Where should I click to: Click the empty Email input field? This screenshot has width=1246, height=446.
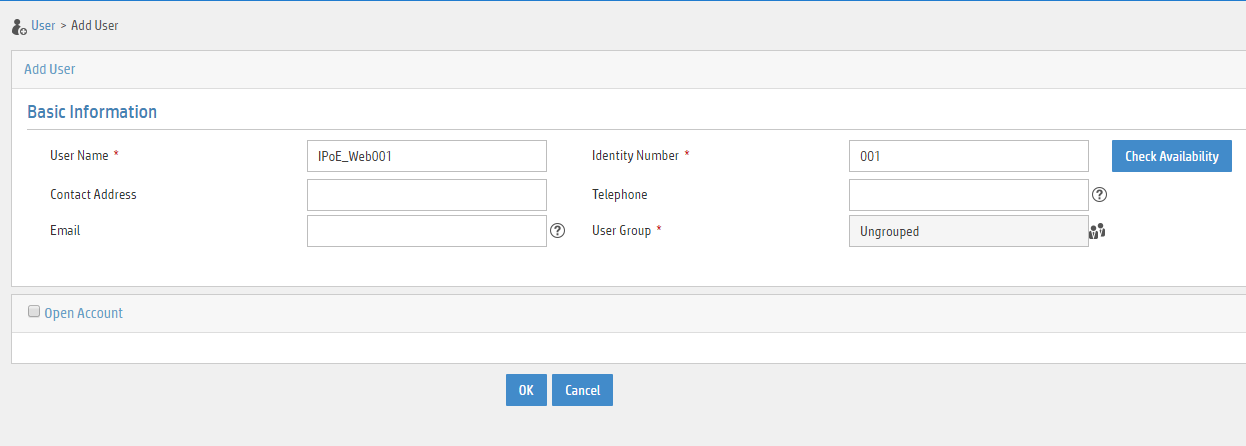click(427, 231)
